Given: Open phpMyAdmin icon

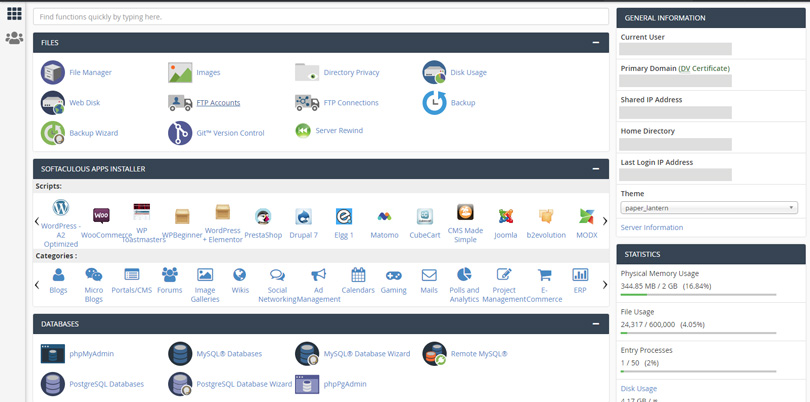Looking at the screenshot, I should (52, 354).
